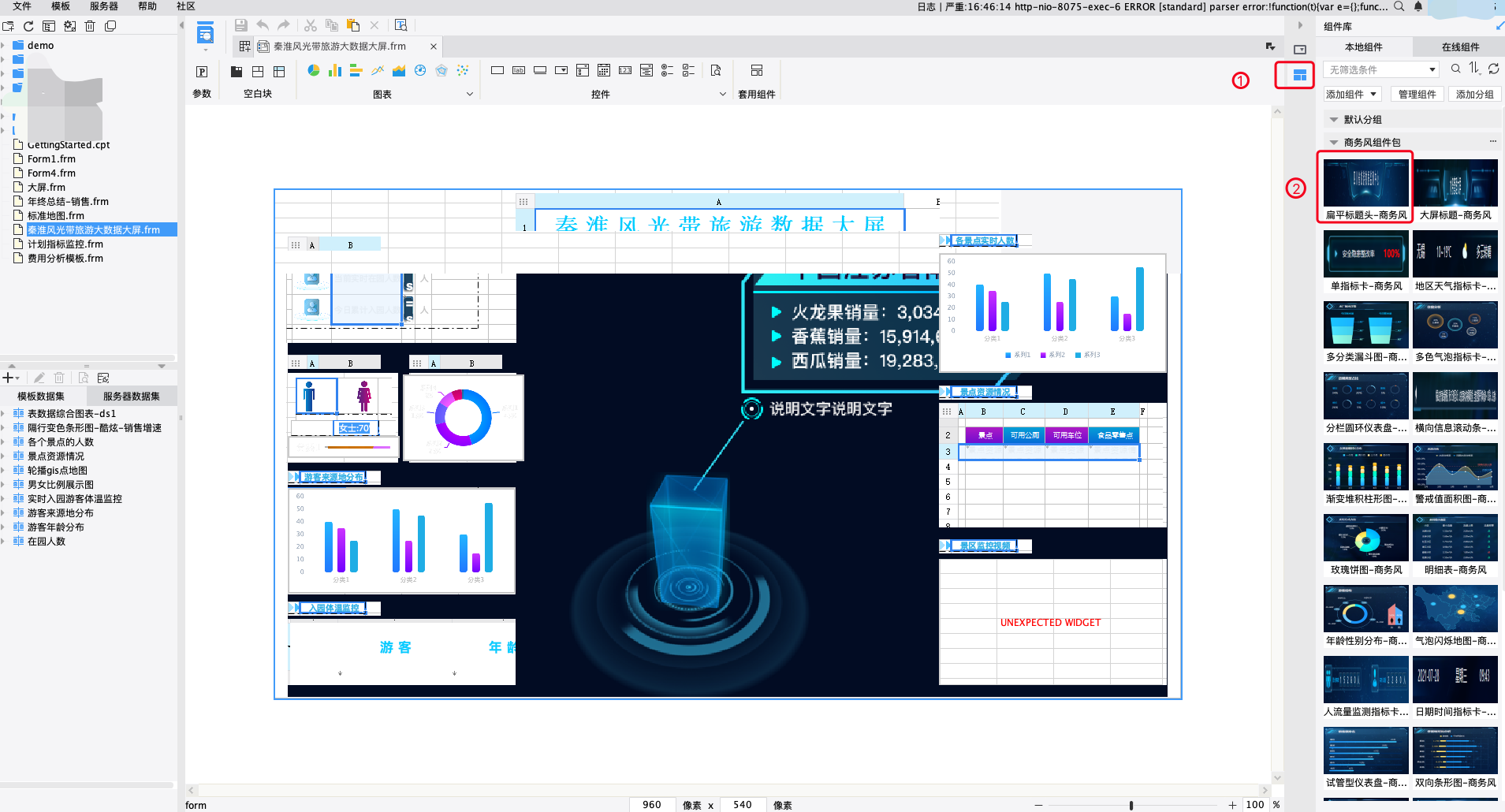This screenshot has width=1505, height=812.
Task: Search components with magnifier icon
Action: coord(1456,69)
